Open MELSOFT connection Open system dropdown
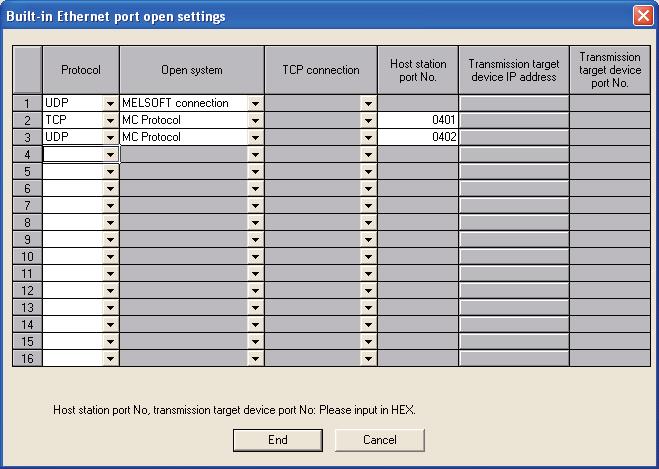 point(255,103)
